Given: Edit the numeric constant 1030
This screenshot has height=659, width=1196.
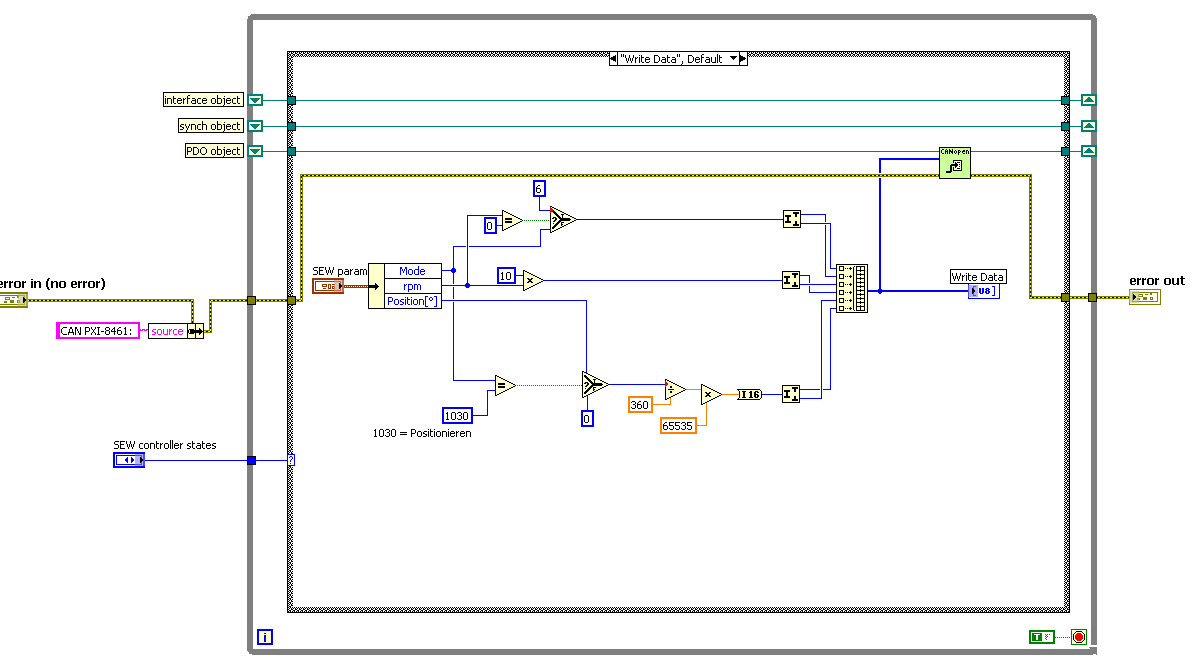Looking at the screenshot, I should [x=457, y=416].
